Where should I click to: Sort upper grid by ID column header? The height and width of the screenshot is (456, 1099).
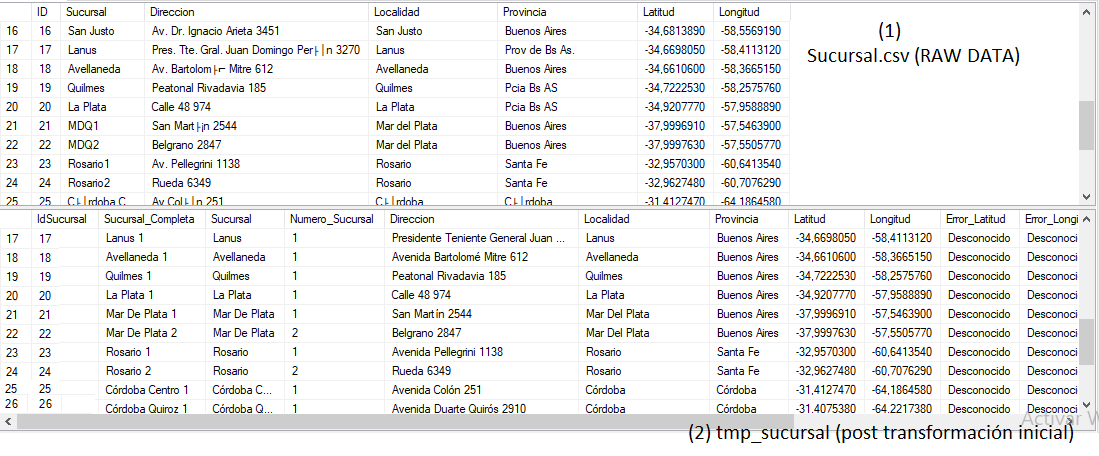(47, 12)
